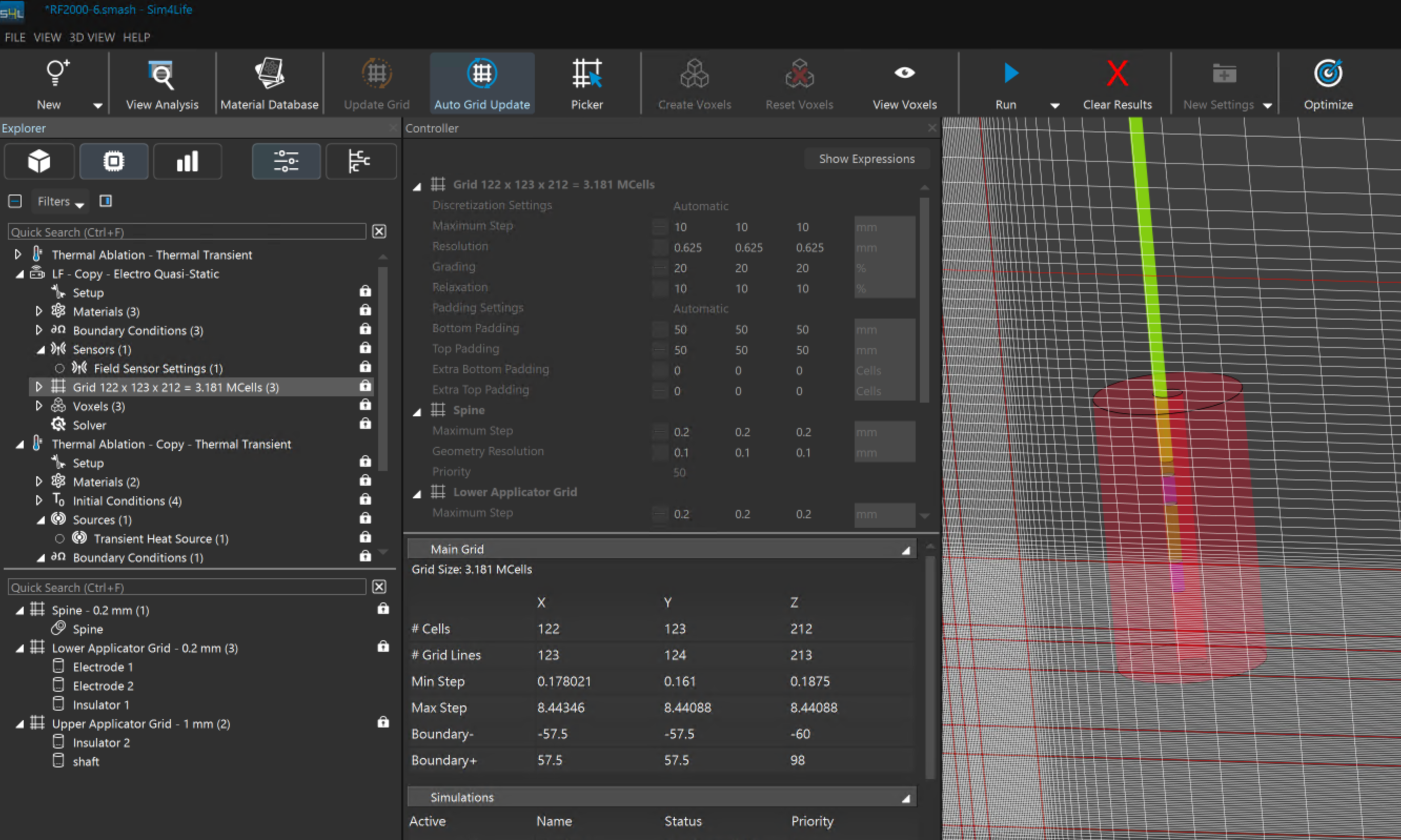
Task: Open Analysis bar-chart tab in Explorer
Action: (x=187, y=161)
